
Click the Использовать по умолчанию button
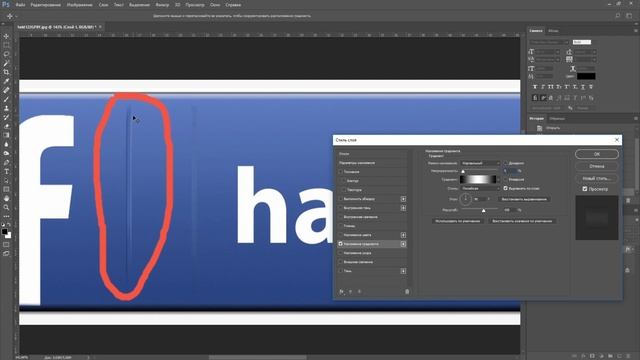click(x=458, y=221)
